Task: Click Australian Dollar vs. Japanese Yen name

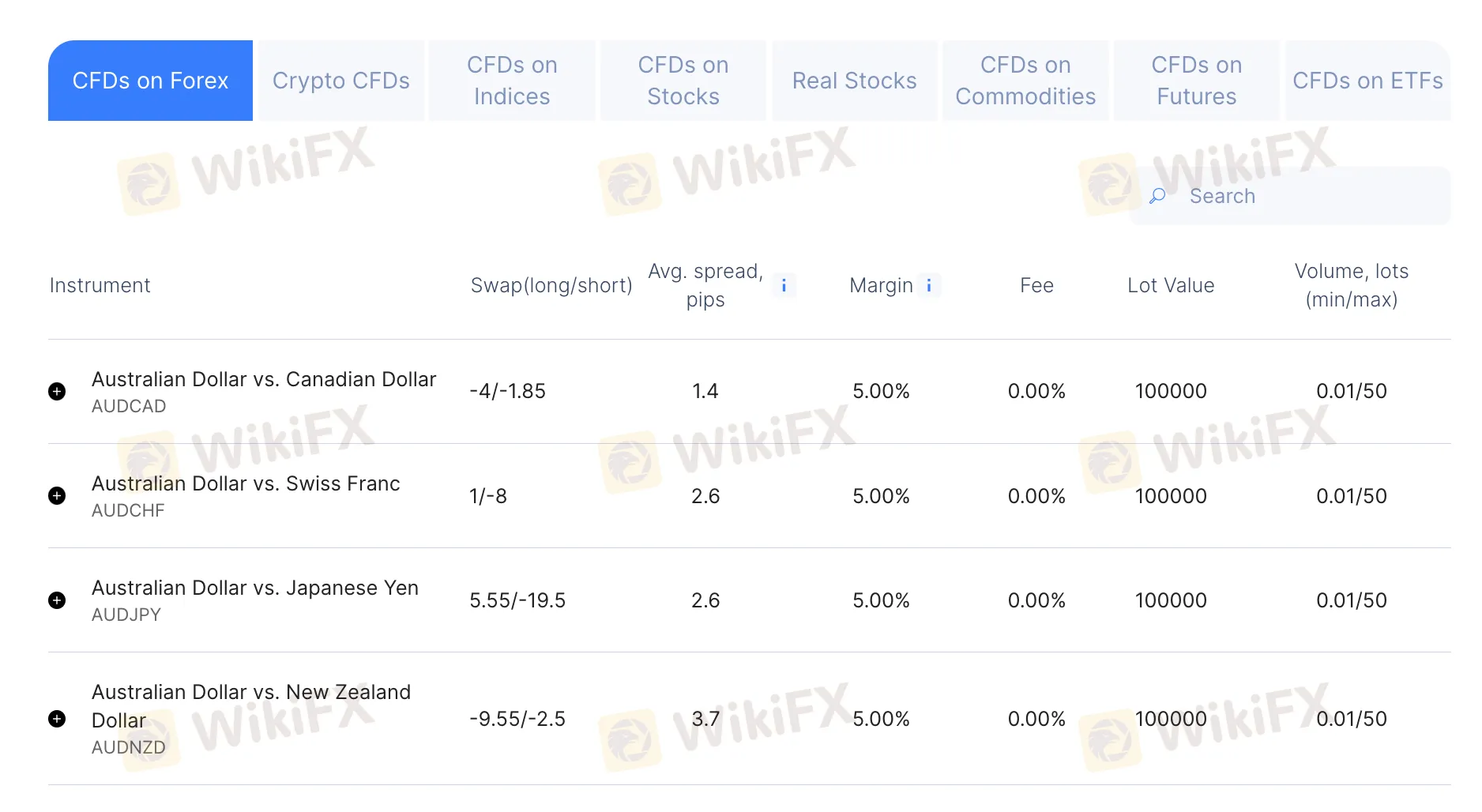Action: [255, 588]
